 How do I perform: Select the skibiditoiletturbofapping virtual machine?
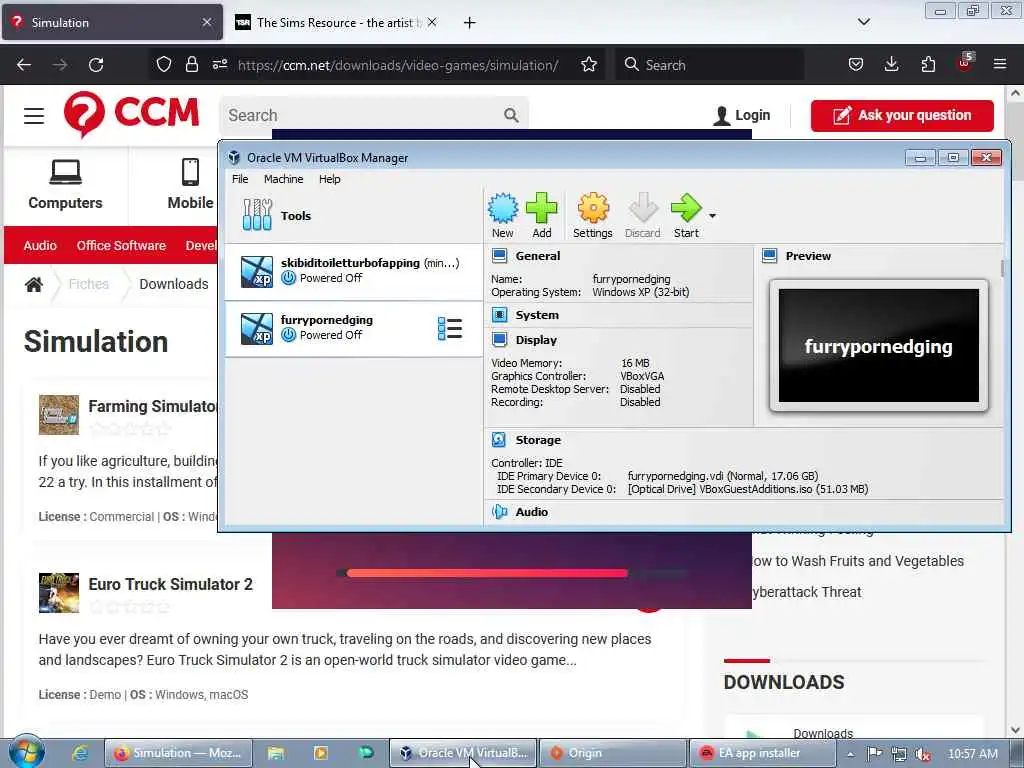[353, 272]
